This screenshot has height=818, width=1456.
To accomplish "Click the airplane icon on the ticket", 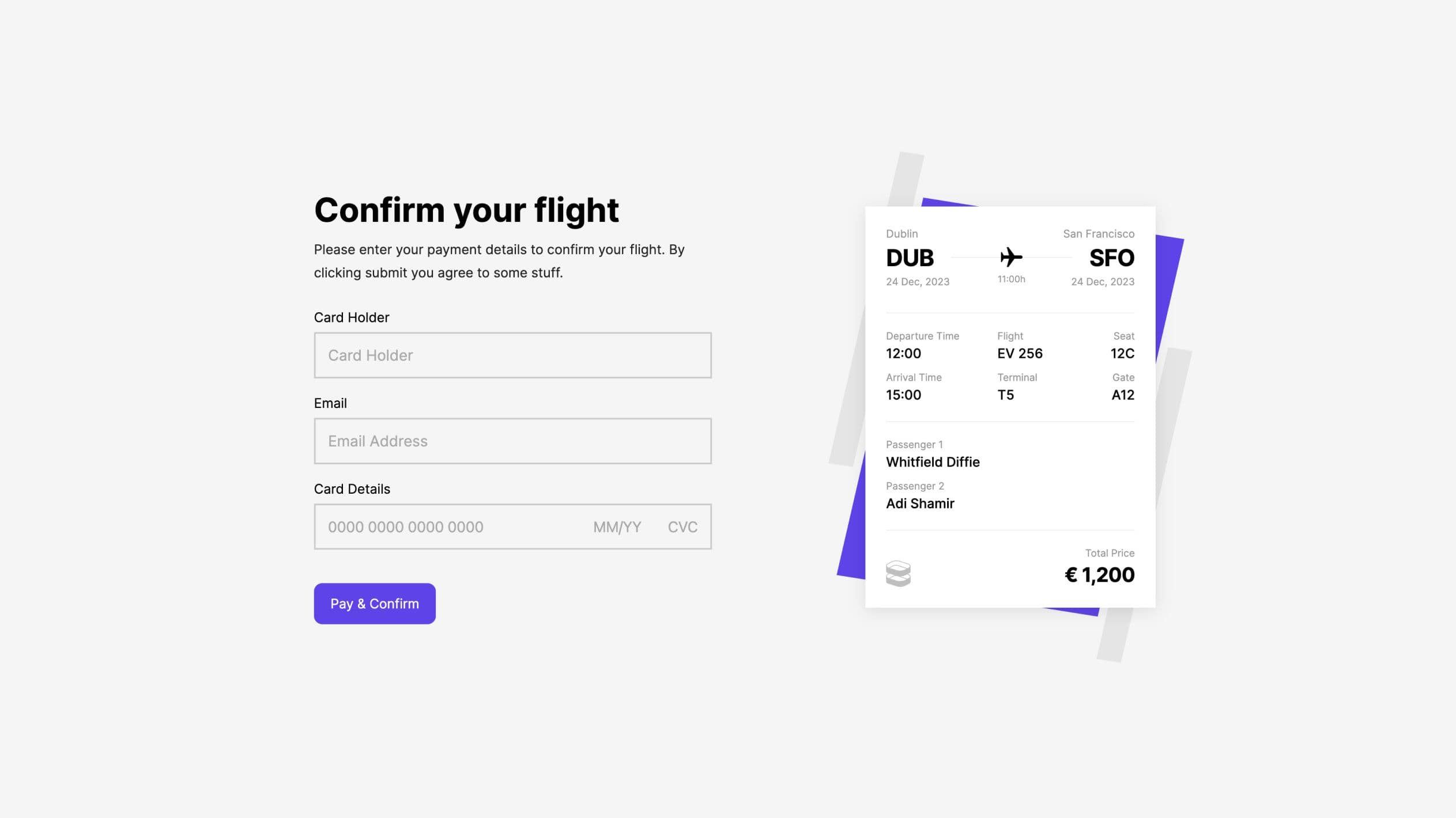I will [x=1011, y=257].
